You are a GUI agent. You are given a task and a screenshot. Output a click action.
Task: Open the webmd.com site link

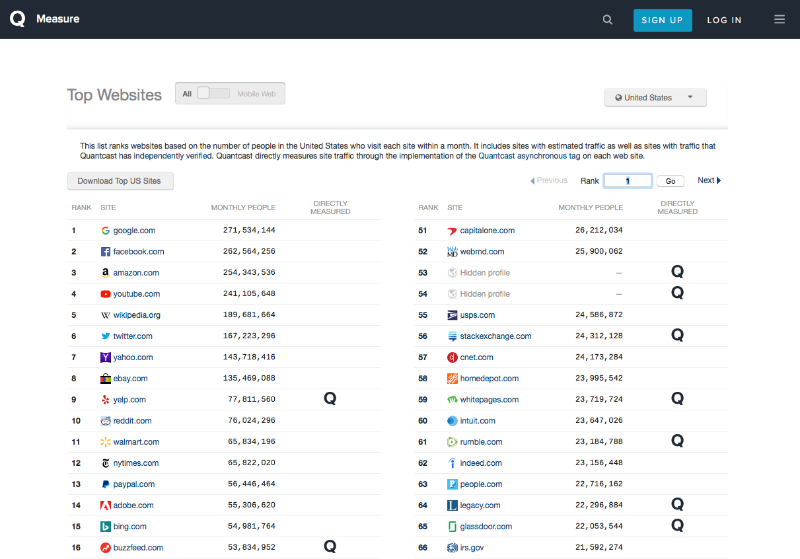[x=482, y=251]
